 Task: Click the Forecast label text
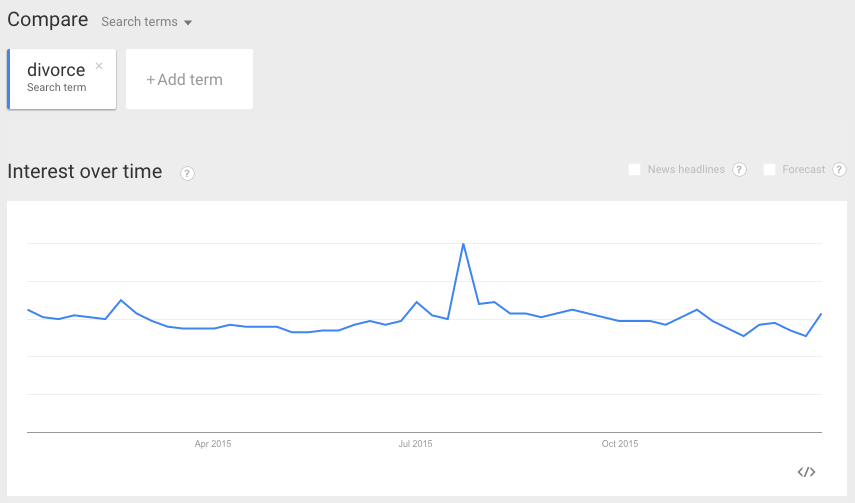click(804, 170)
